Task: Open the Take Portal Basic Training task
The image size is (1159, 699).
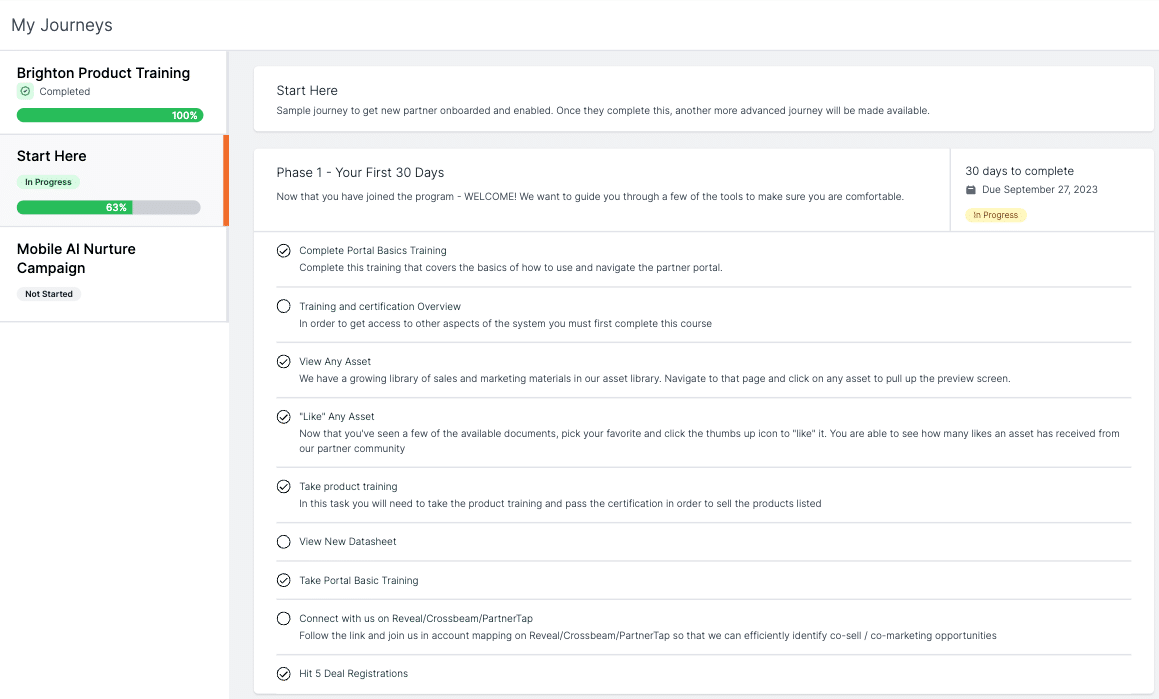Action: [x=358, y=580]
